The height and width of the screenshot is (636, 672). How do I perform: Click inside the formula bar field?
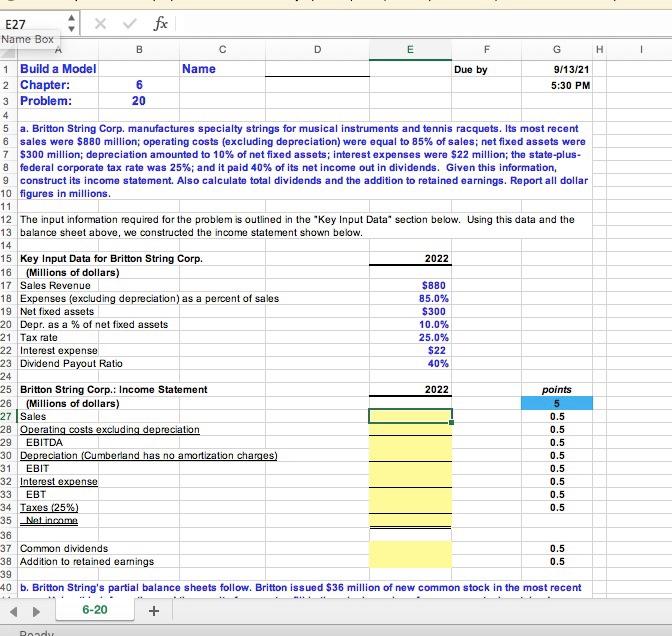[422, 24]
